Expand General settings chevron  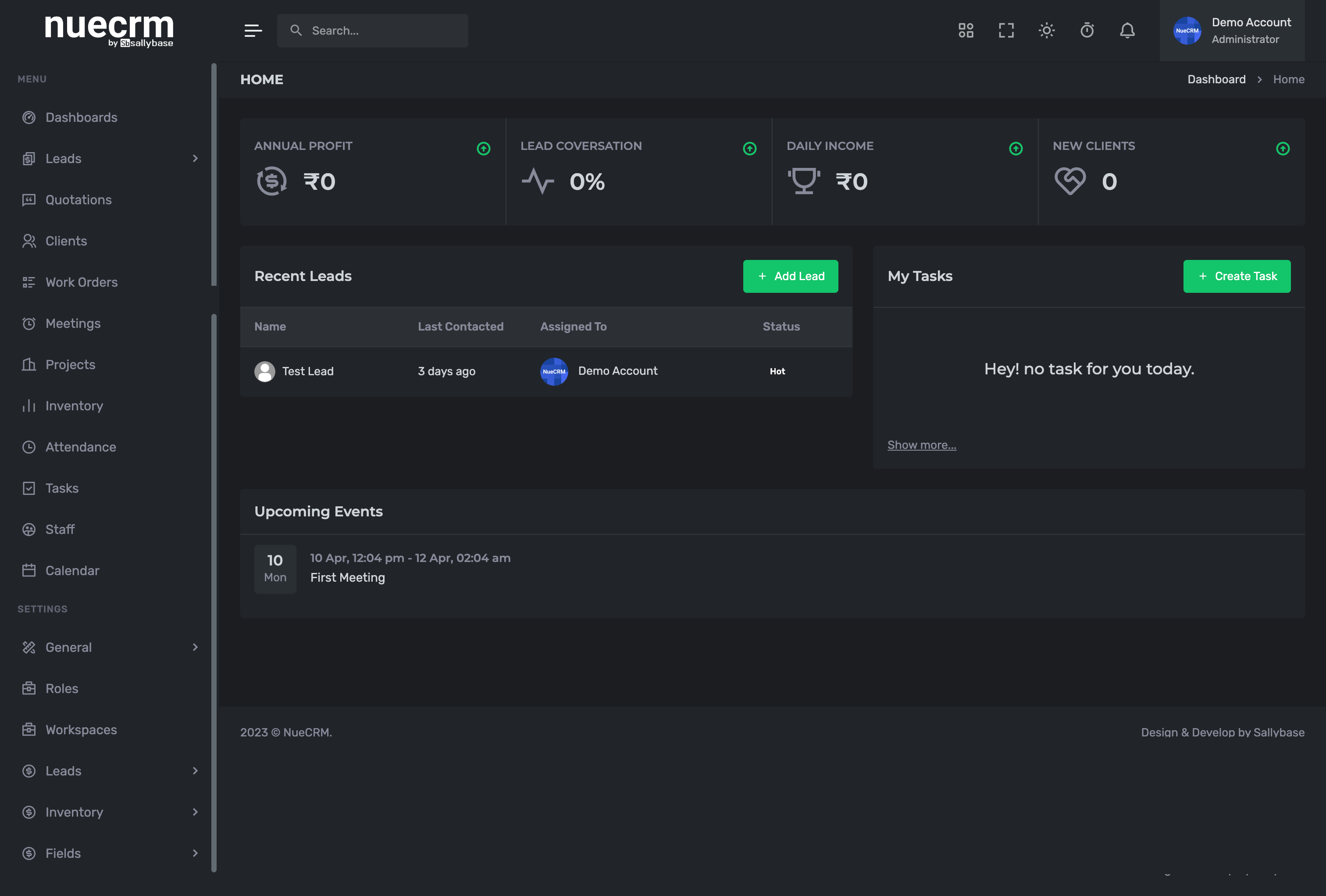tap(195, 647)
